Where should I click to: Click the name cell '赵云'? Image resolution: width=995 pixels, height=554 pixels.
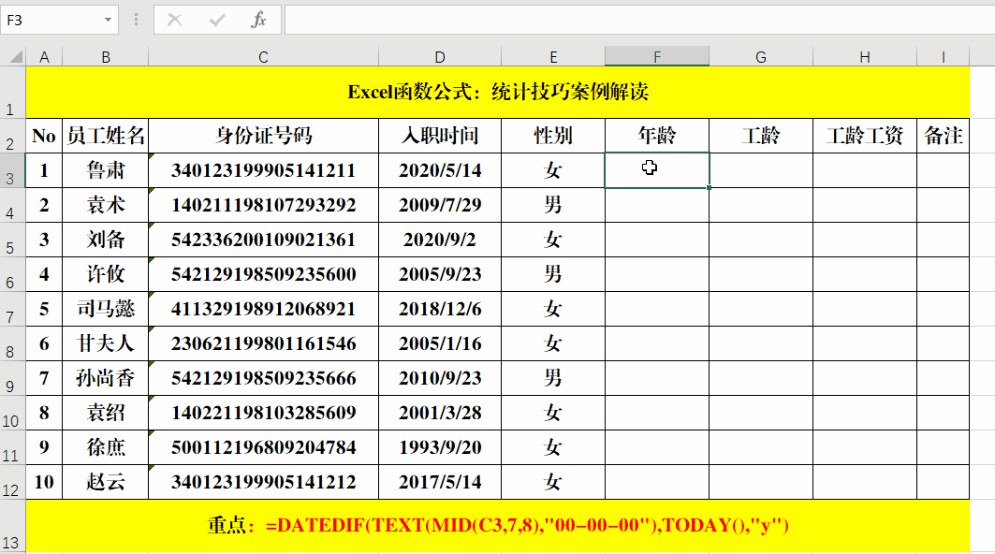point(105,482)
